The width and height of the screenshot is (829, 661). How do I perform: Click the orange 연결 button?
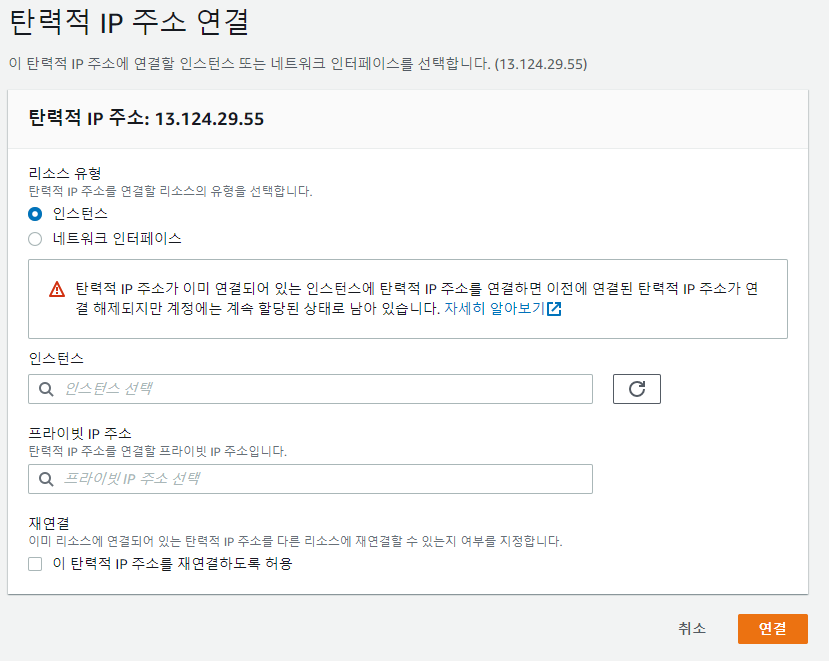(772, 629)
